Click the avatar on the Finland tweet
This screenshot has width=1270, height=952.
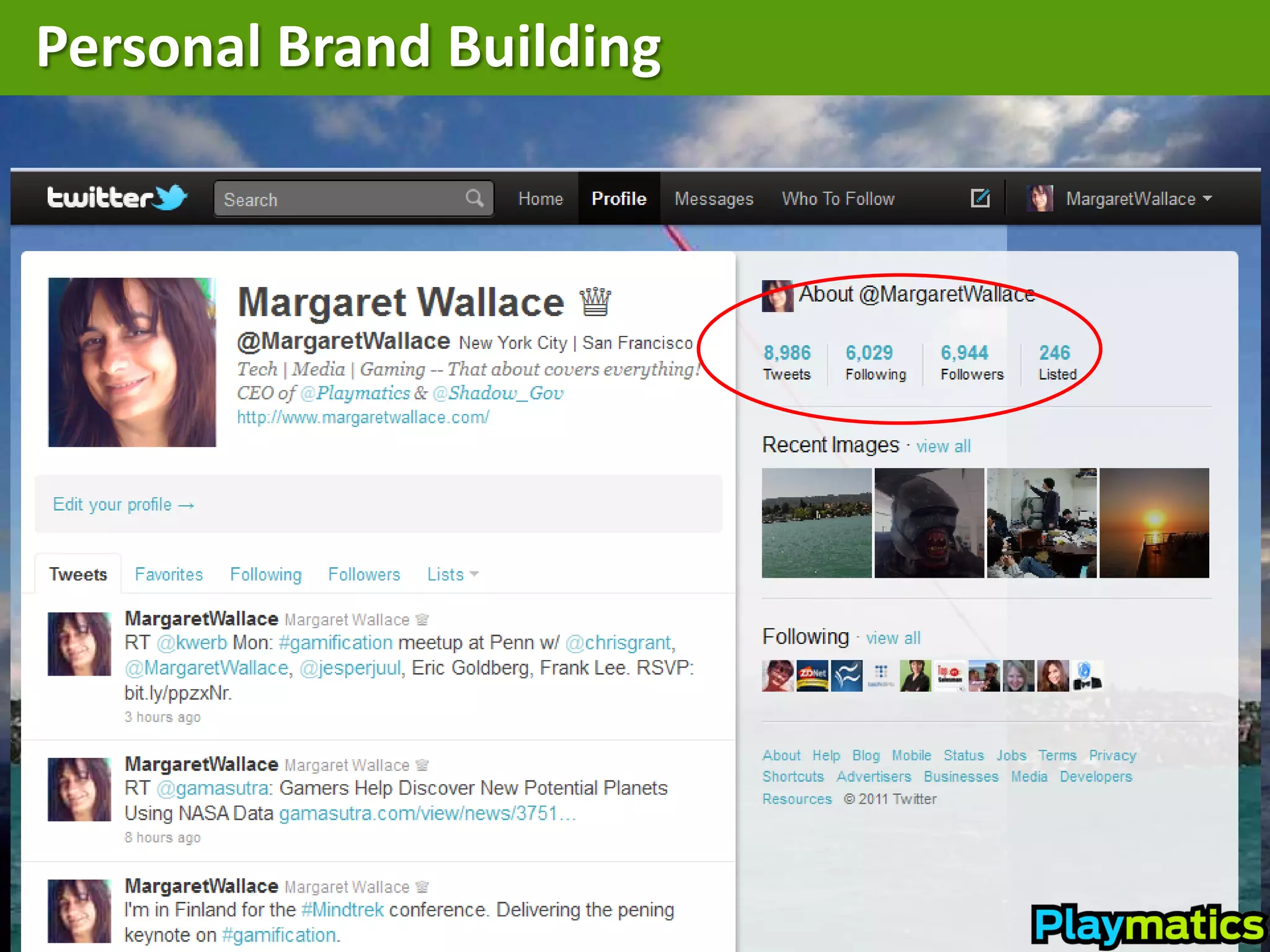(x=79, y=911)
